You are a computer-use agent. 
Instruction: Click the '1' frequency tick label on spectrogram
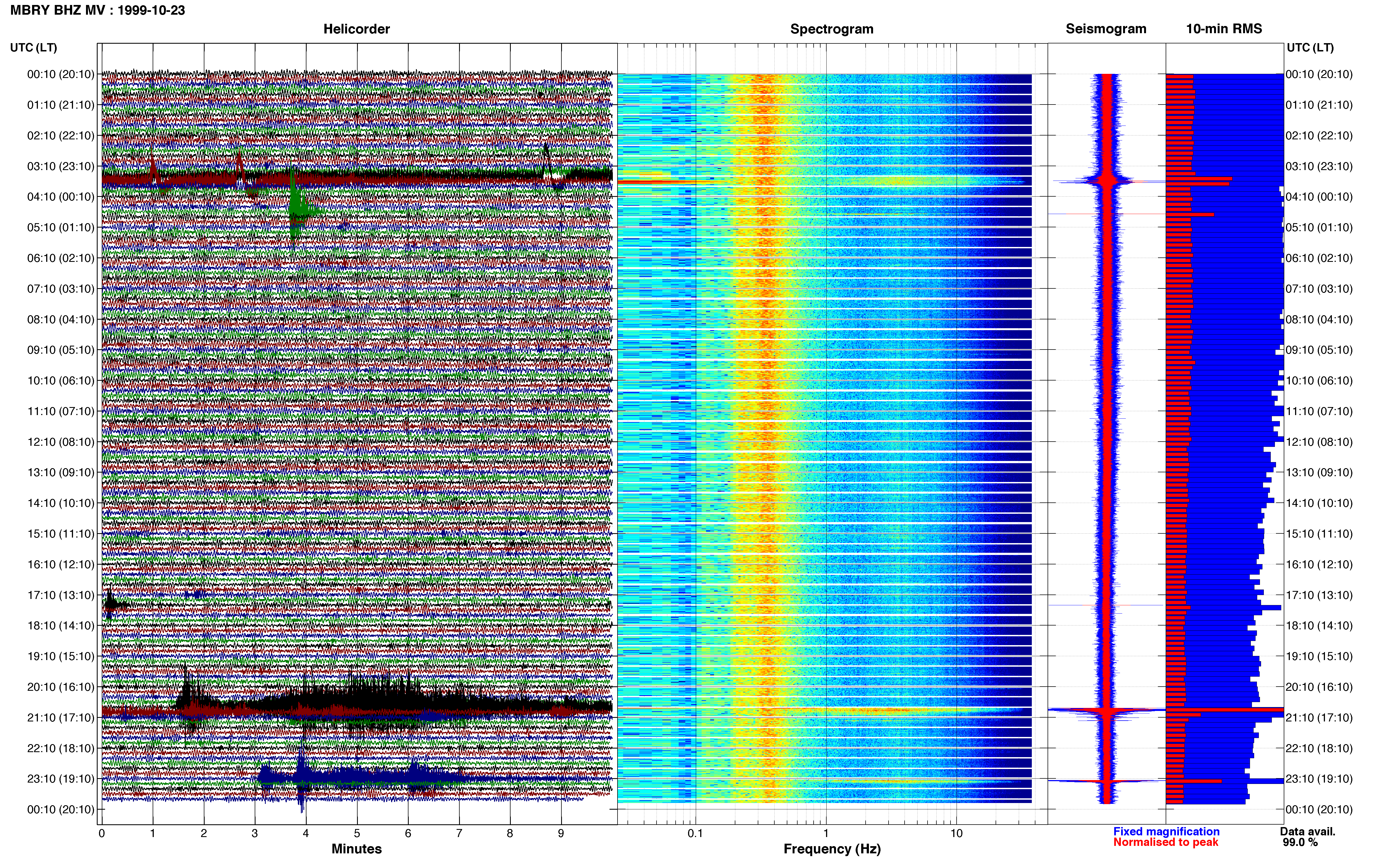(826, 833)
